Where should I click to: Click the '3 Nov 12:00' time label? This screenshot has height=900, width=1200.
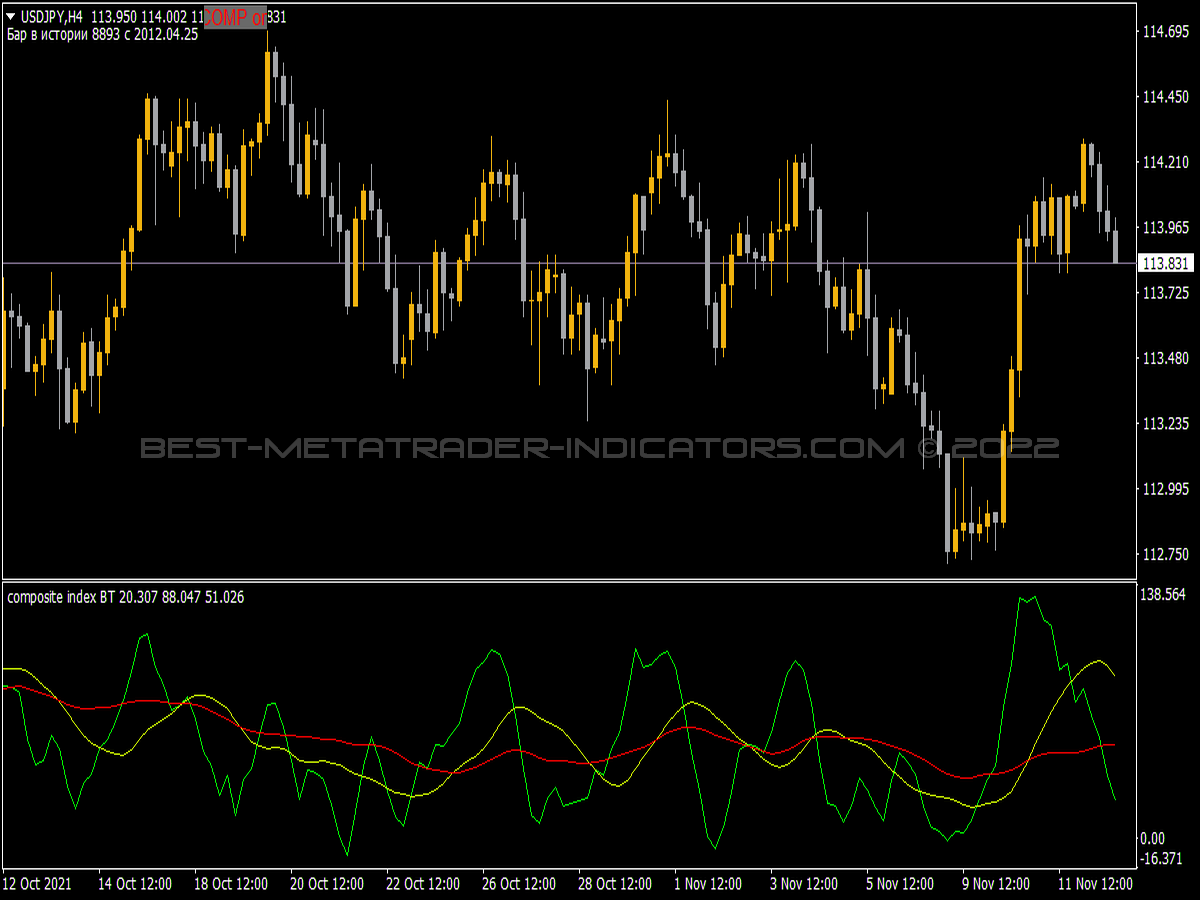[804, 884]
